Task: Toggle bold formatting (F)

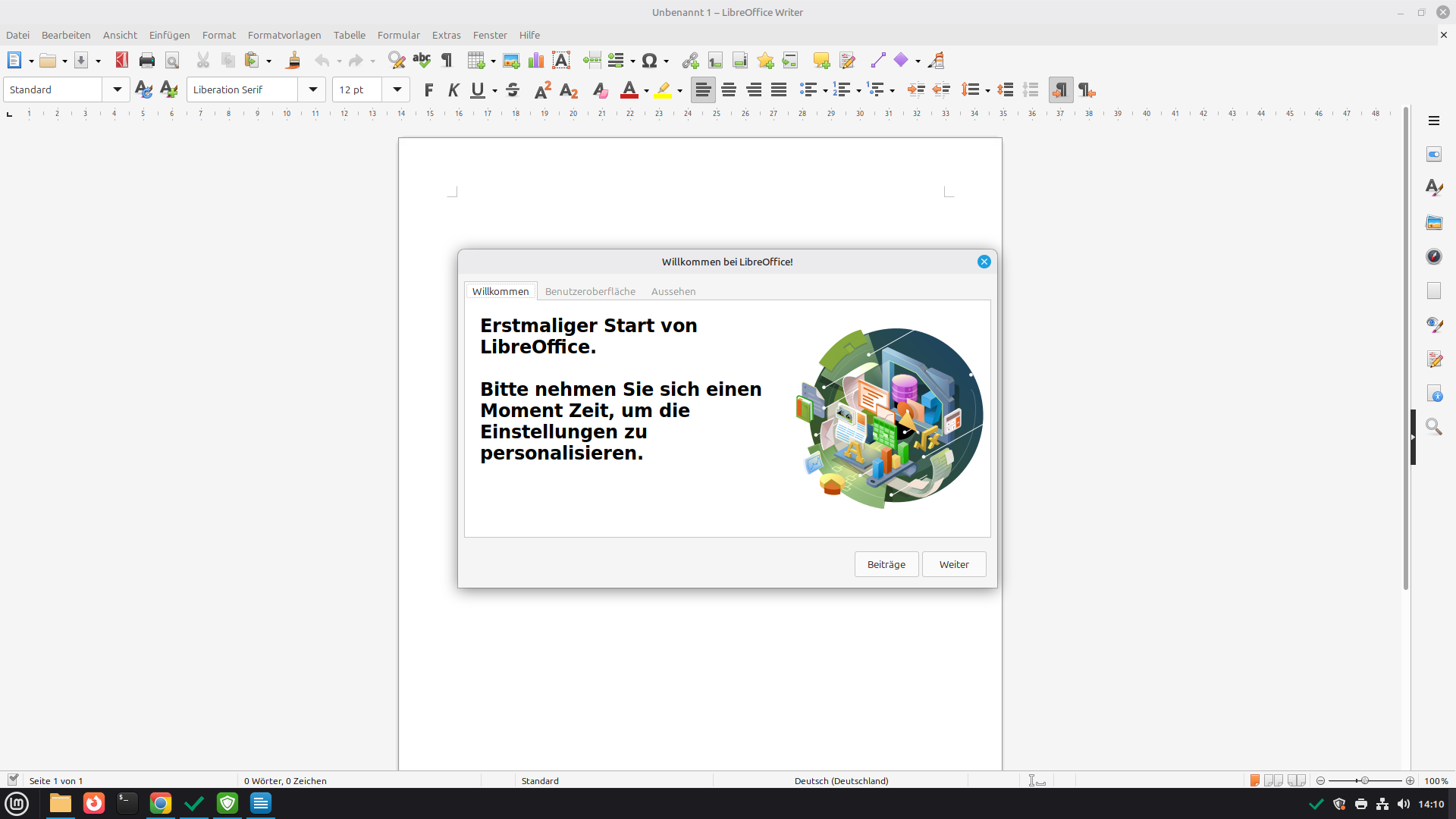Action: pyautogui.click(x=428, y=90)
